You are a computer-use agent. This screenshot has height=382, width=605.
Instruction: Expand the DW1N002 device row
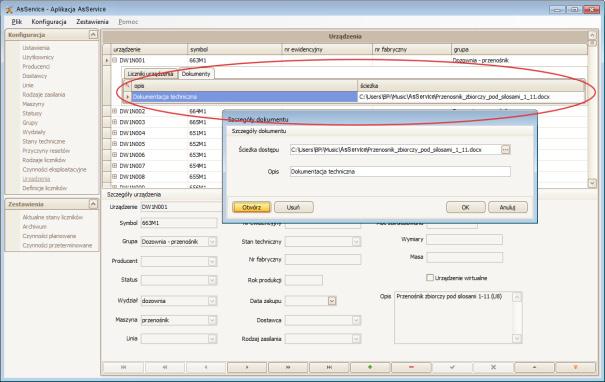tap(115, 111)
